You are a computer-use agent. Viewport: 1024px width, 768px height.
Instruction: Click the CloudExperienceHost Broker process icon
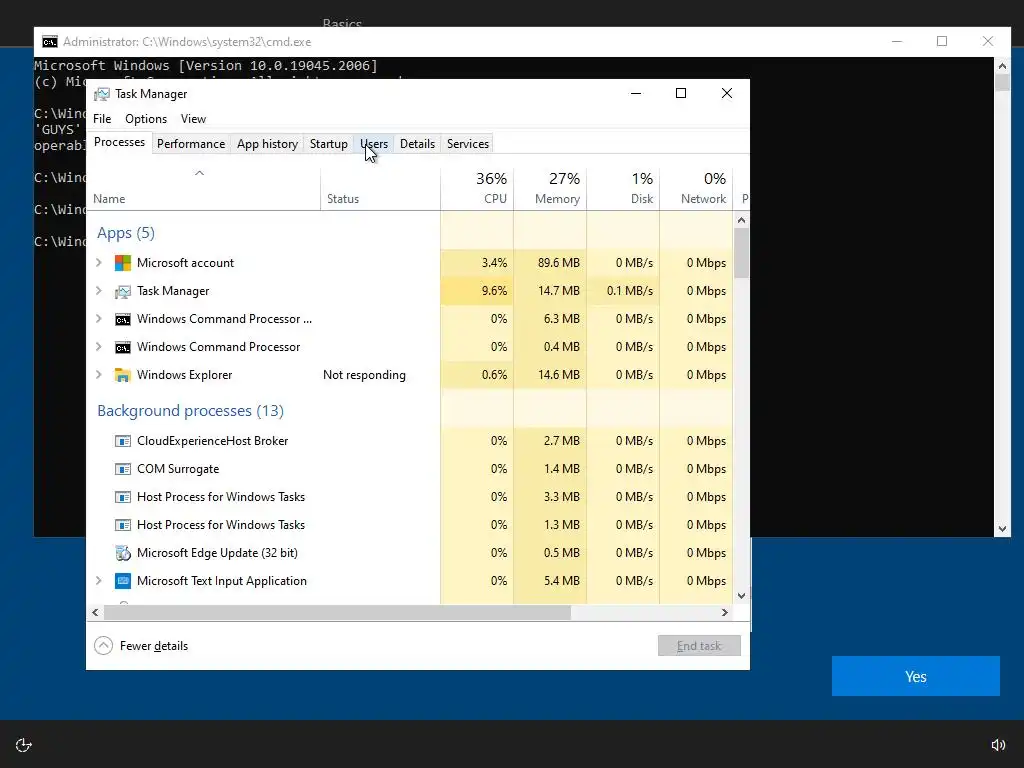coord(122,441)
